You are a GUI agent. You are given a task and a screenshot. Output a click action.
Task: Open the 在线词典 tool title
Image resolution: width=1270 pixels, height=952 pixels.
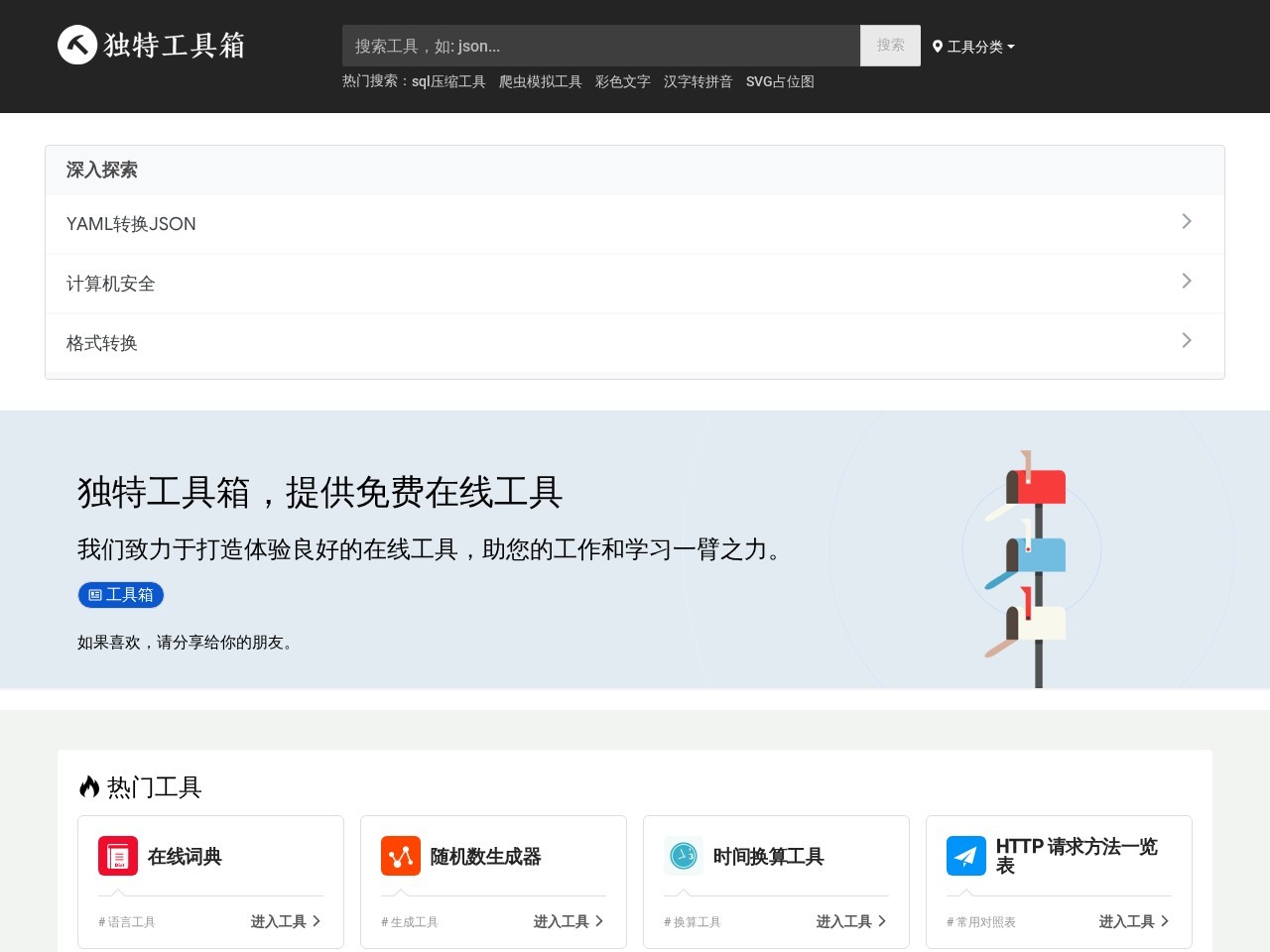click(x=185, y=857)
